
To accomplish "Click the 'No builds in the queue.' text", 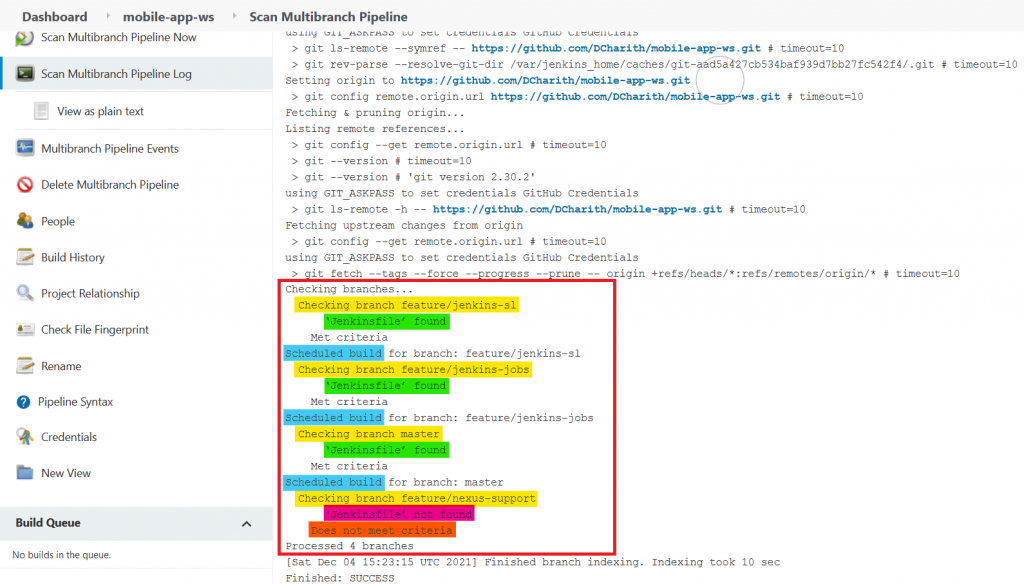I will (x=61, y=555).
